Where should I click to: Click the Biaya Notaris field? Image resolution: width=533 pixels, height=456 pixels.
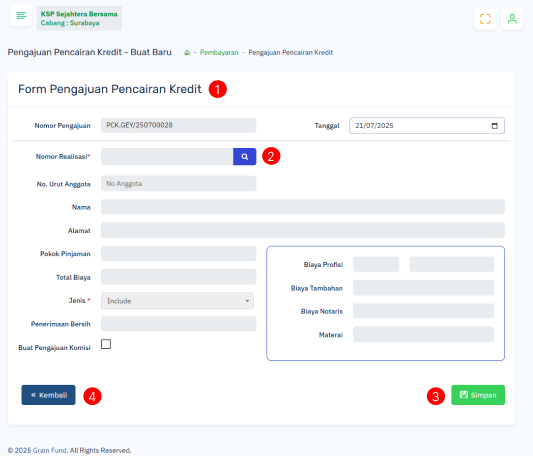point(424,311)
